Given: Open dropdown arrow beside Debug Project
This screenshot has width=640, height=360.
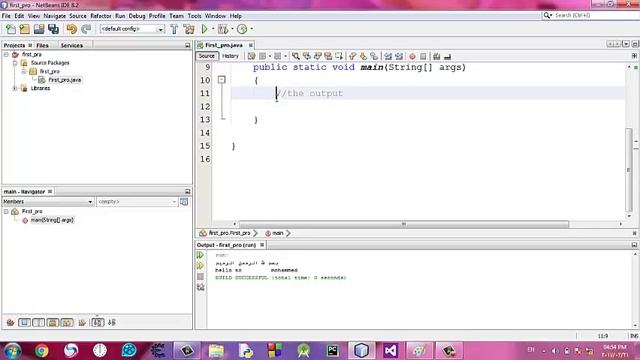Looking at the screenshot, I should click(232, 29).
